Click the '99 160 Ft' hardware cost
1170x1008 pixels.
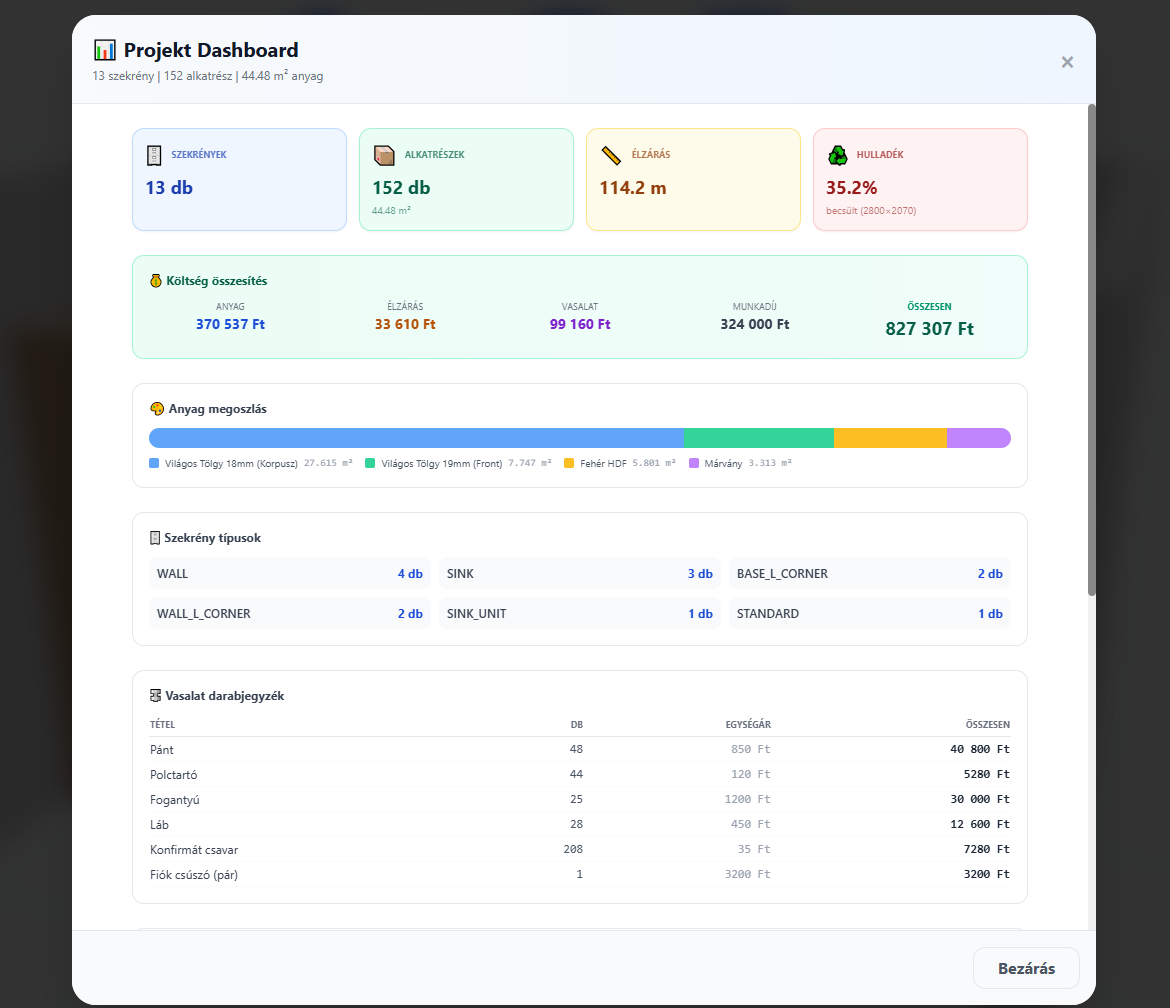pyautogui.click(x=580, y=325)
